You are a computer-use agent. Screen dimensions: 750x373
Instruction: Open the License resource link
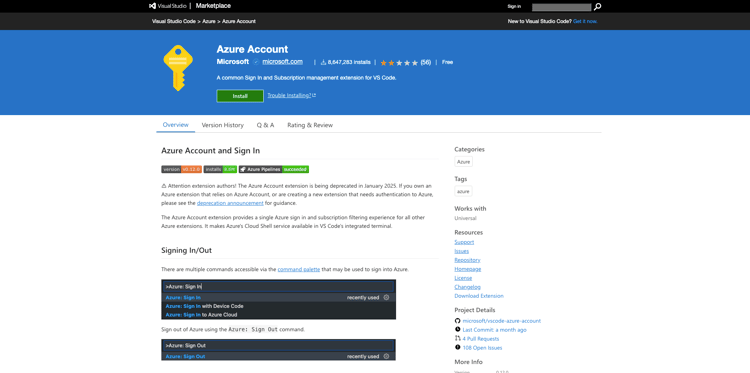pos(463,278)
